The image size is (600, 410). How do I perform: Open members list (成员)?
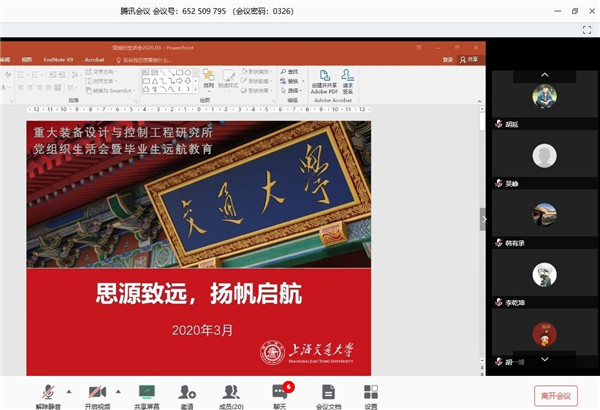point(232,393)
